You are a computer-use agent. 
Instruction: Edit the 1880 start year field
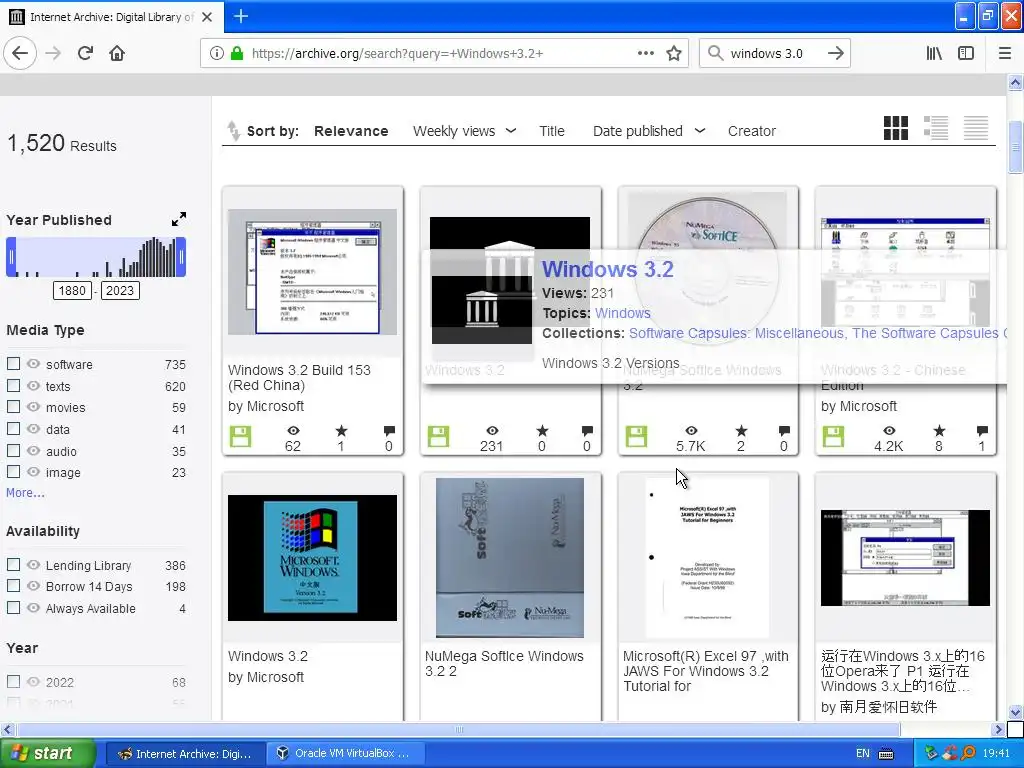72,291
